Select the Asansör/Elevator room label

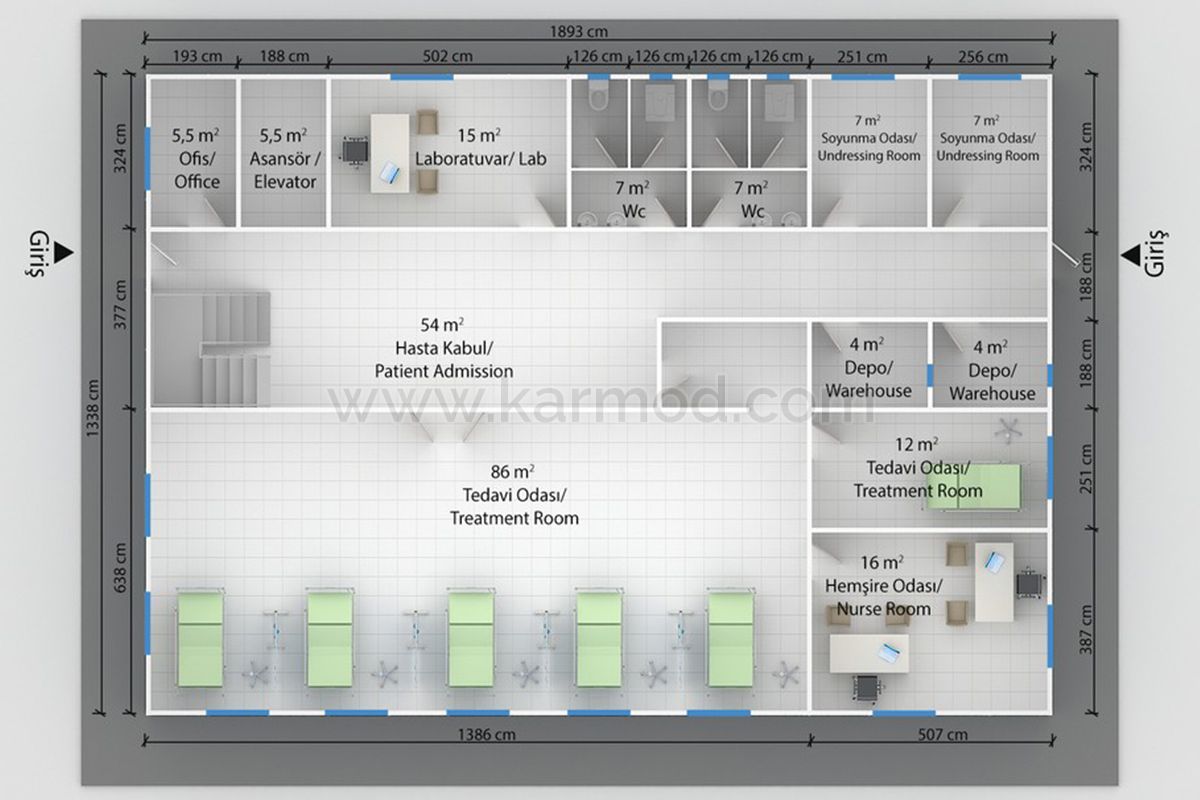pyautogui.click(x=284, y=158)
